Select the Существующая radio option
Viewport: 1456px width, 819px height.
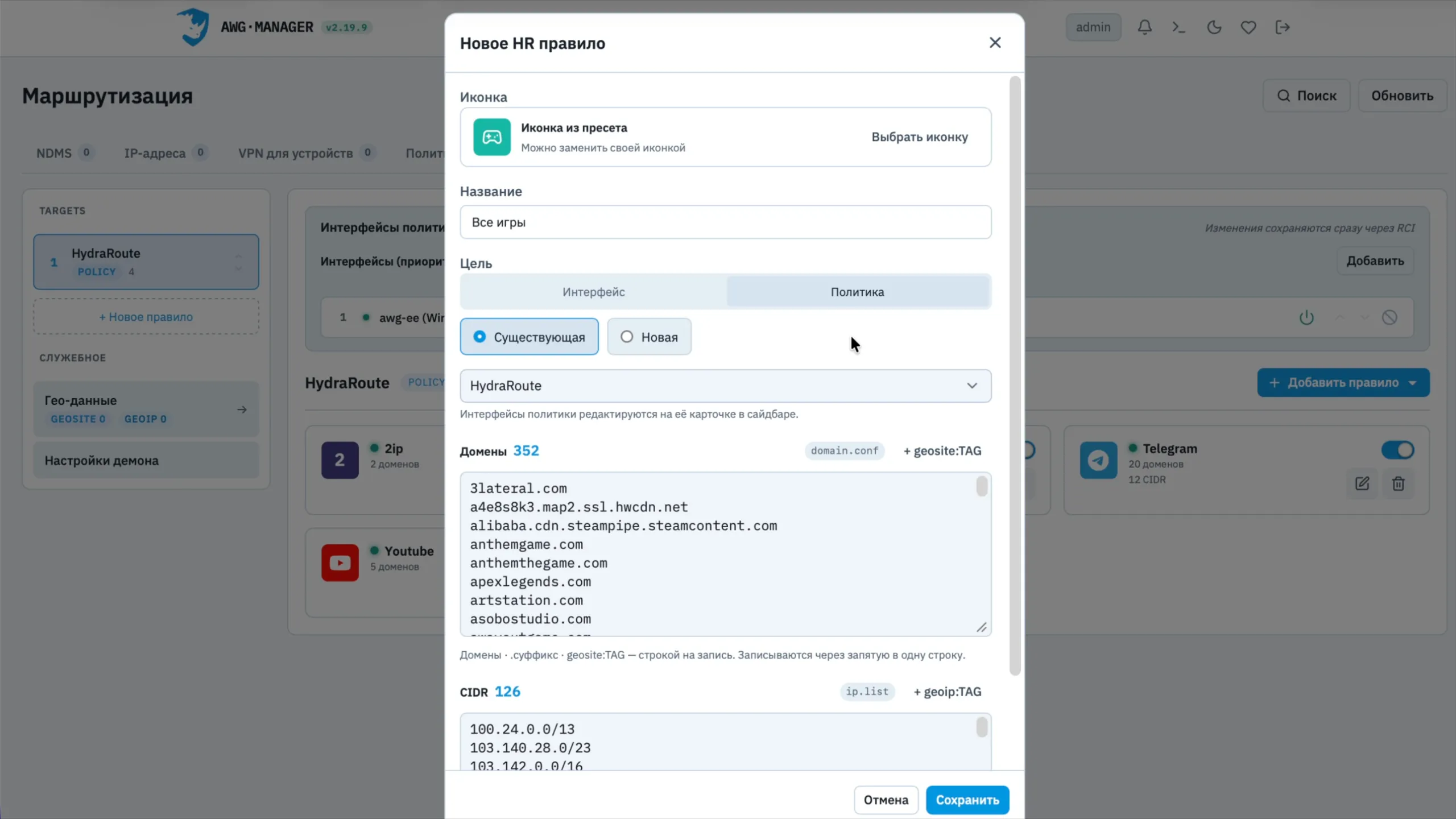click(x=529, y=337)
